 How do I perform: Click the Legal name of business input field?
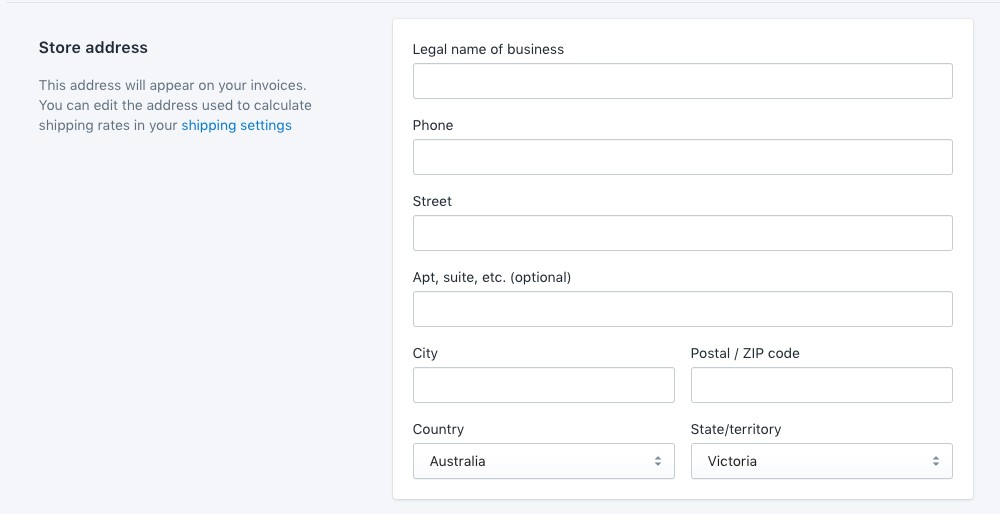coord(682,81)
